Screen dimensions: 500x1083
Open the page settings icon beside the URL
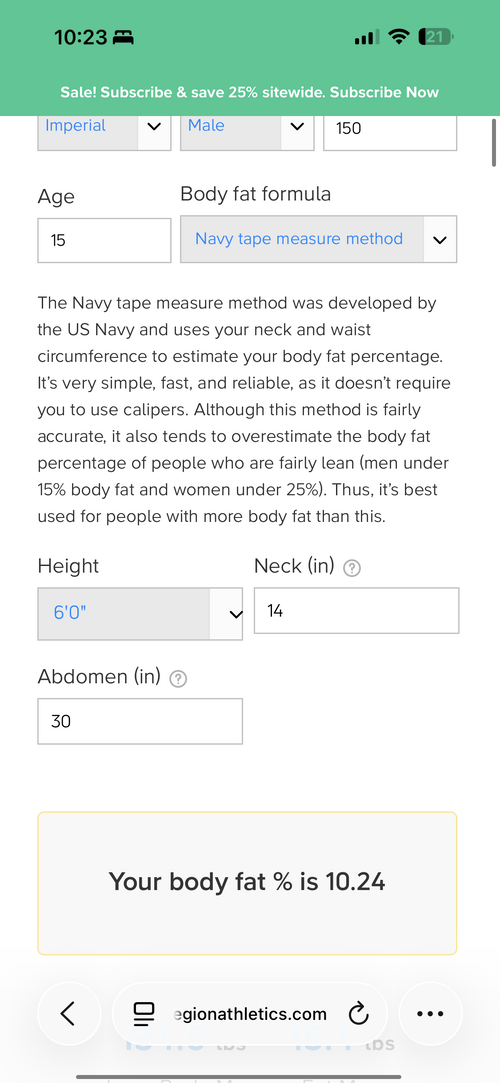144,1014
